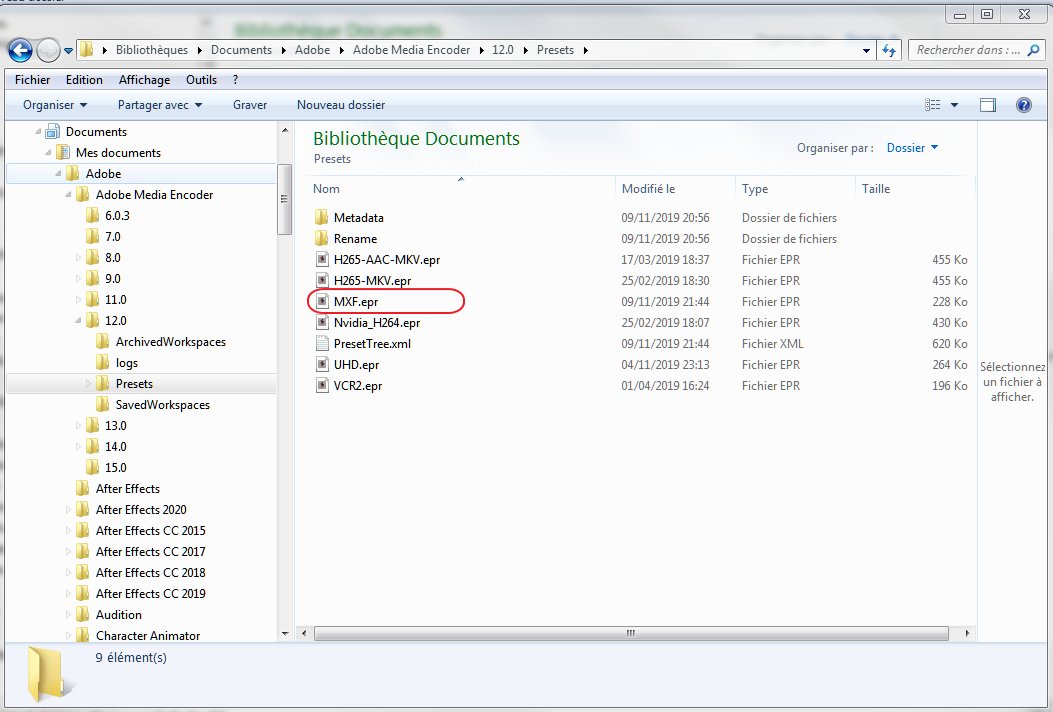This screenshot has width=1053, height=712.
Task: Open the Outils menu
Action: 201,79
